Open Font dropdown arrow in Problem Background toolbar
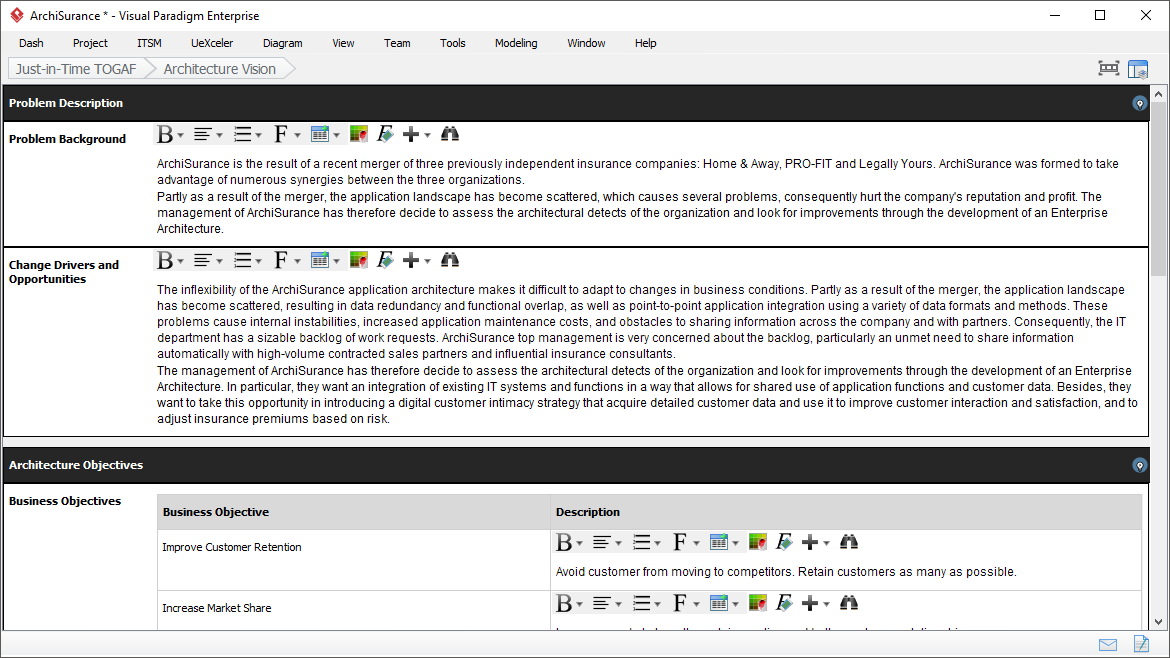The width and height of the screenshot is (1170, 658). (x=298, y=135)
